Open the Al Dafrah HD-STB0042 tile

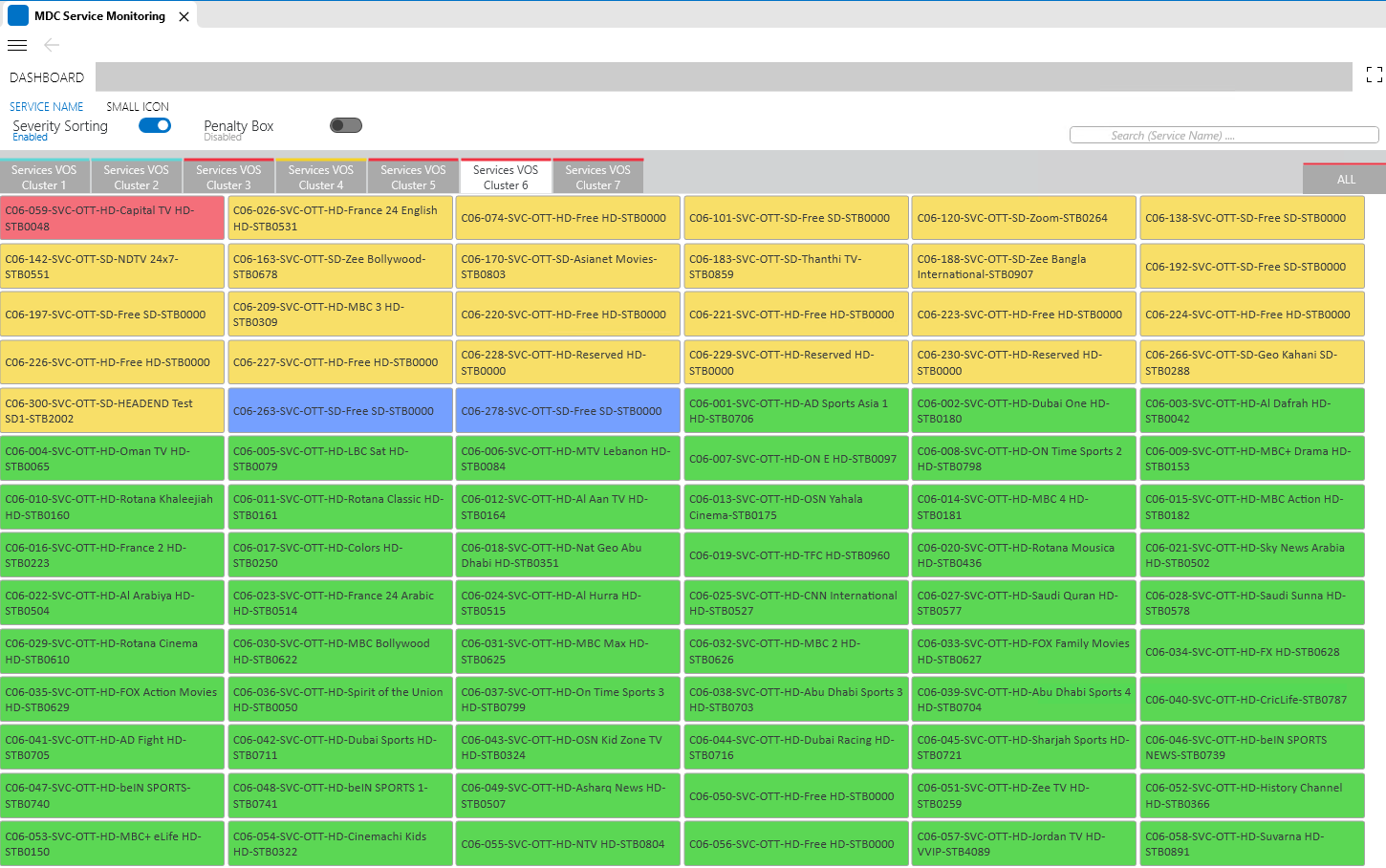point(1252,411)
